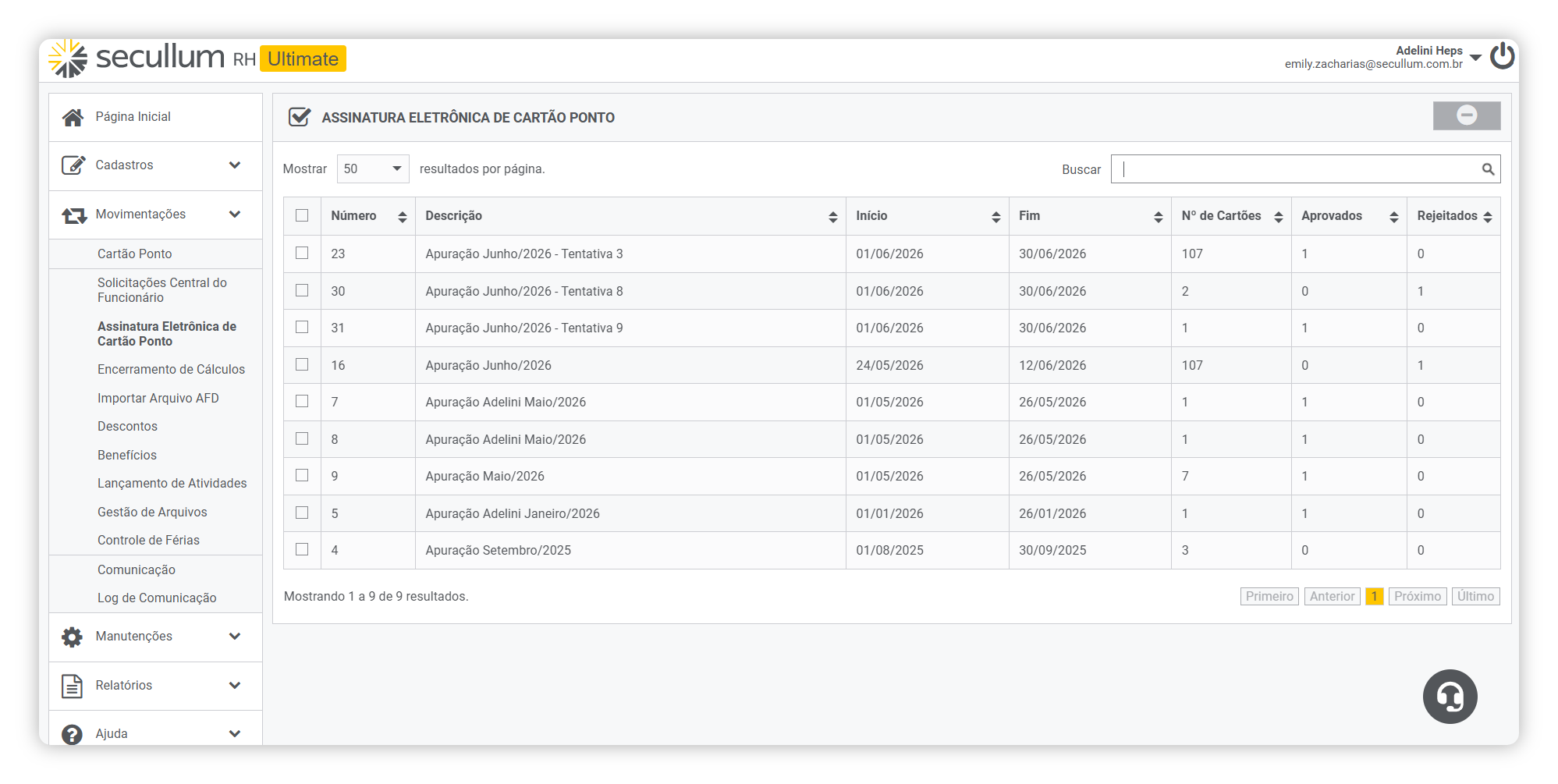Open Importar Arquivo AFD

(x=158, y=399)
